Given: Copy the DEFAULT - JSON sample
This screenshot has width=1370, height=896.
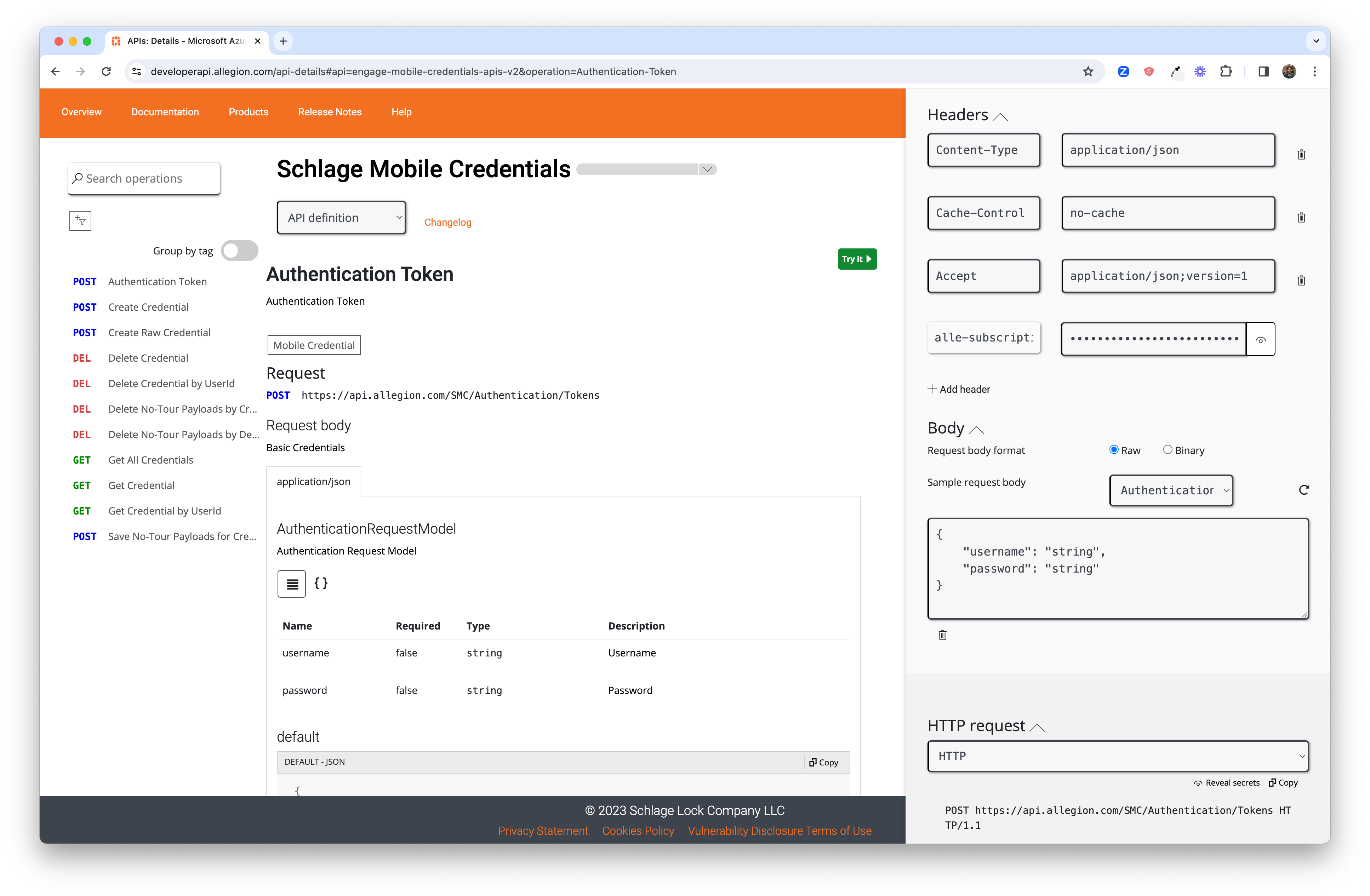Looking at the screenshot, I should (823, 762).
